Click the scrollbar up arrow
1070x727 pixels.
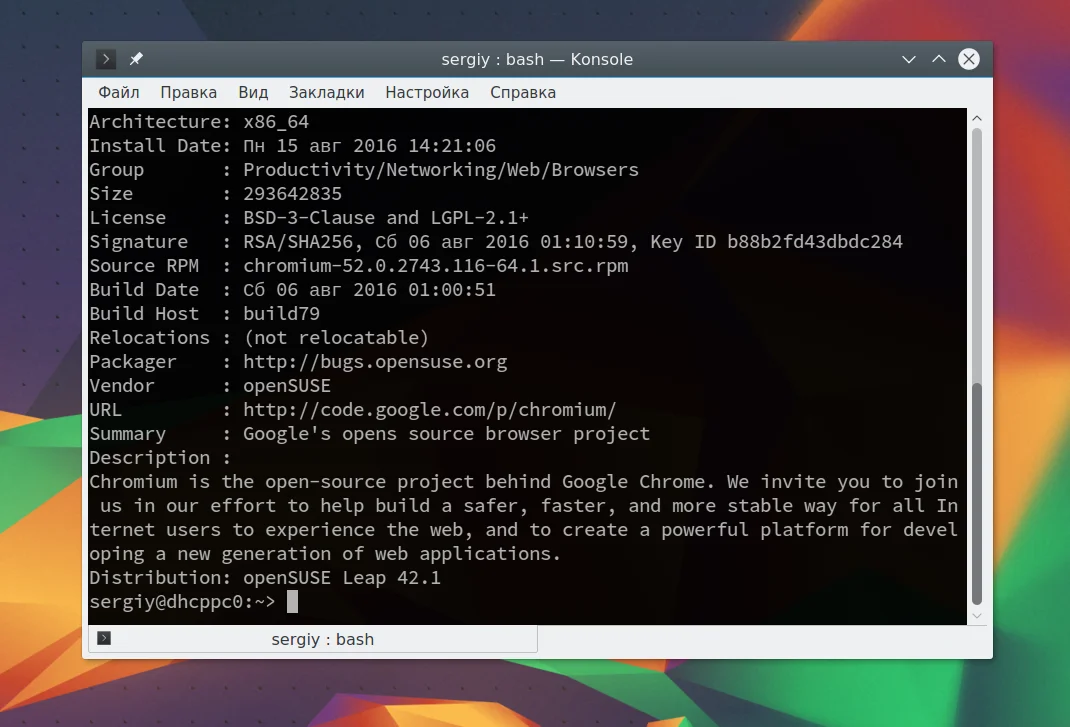tap(977, 118)
